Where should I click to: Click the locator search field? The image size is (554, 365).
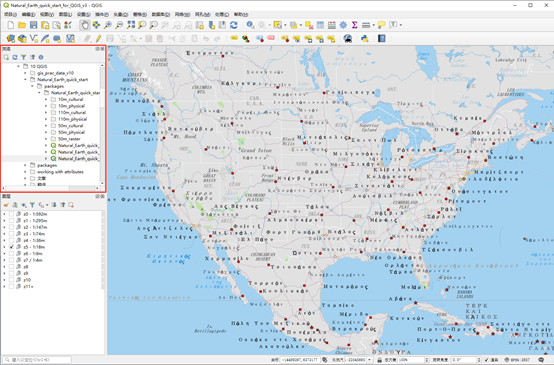click(x=37, y=360)
